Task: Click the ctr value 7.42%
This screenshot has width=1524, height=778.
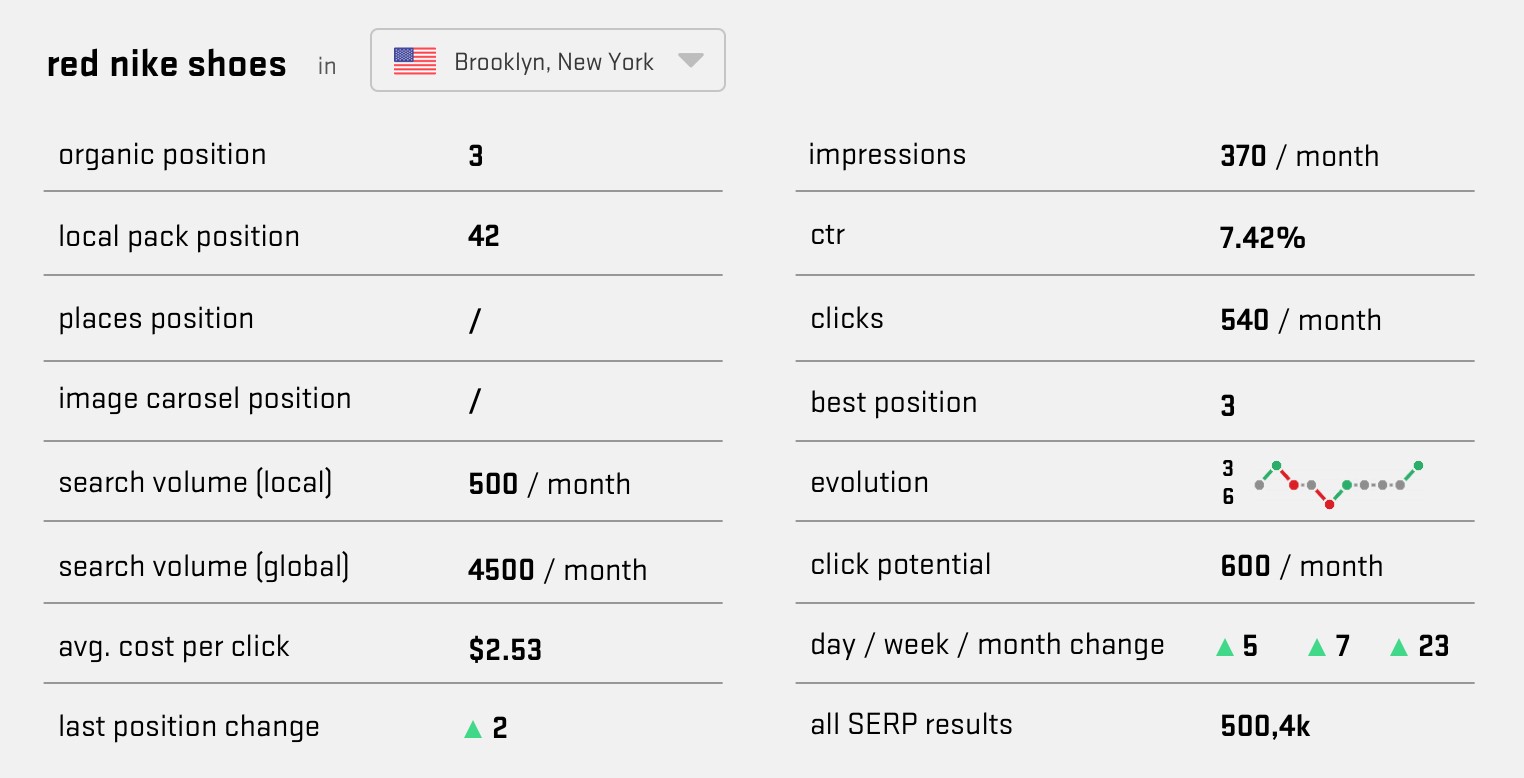Action: tap(1262, 238)
